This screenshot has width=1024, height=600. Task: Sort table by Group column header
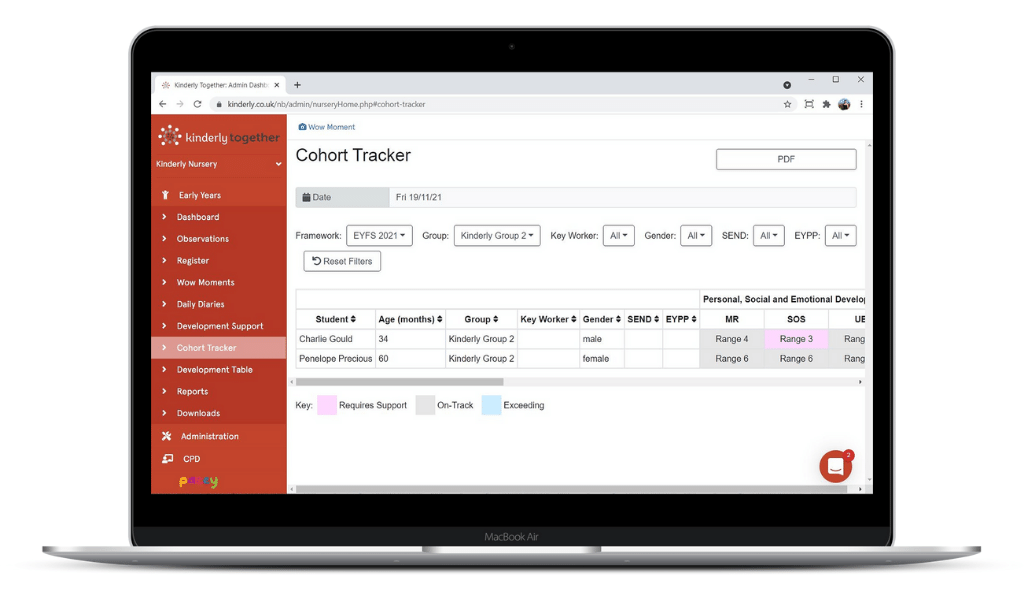click(481, 319)
